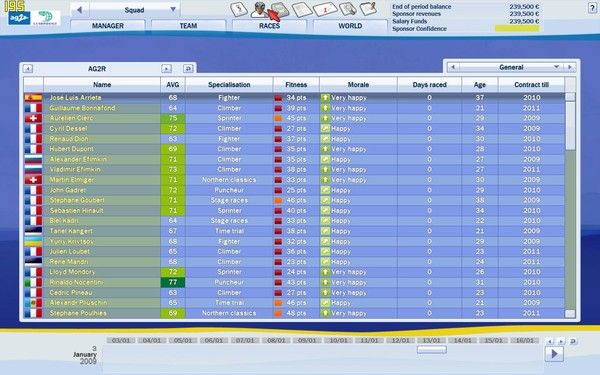Open the Squad dropdown at top
The image size is (600, 375).
point(134,10)
